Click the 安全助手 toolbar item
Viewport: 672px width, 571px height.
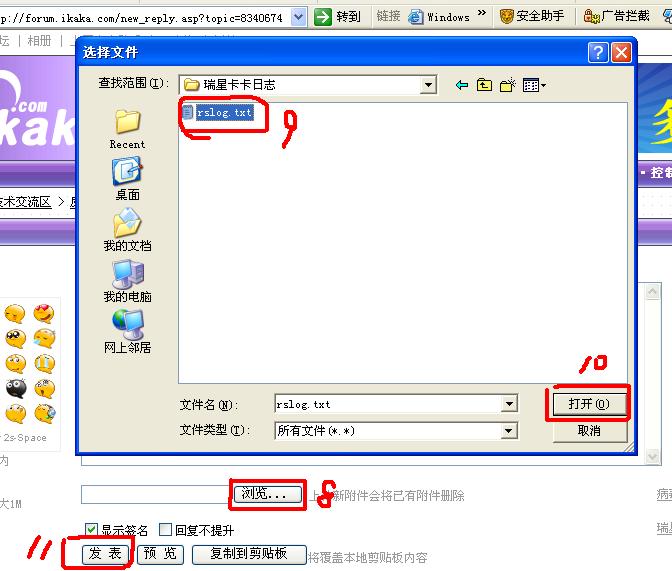click(x=532, y=16)
